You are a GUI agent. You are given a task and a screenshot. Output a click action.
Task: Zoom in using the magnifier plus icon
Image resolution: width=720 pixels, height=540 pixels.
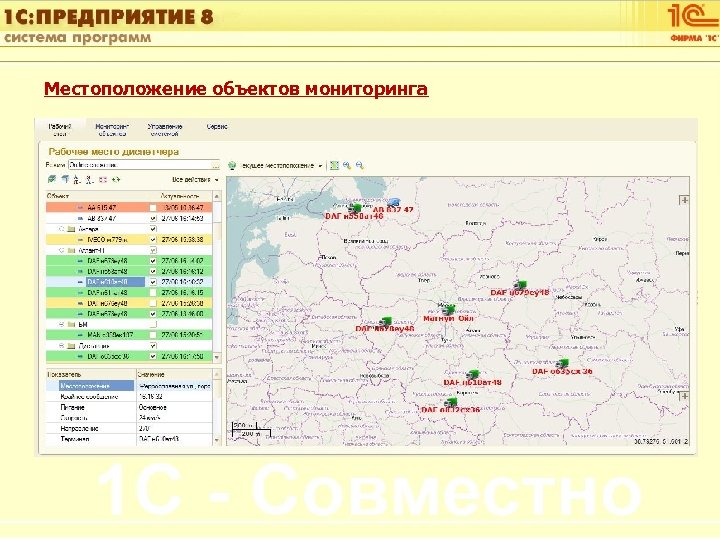[x=347, y=165]
